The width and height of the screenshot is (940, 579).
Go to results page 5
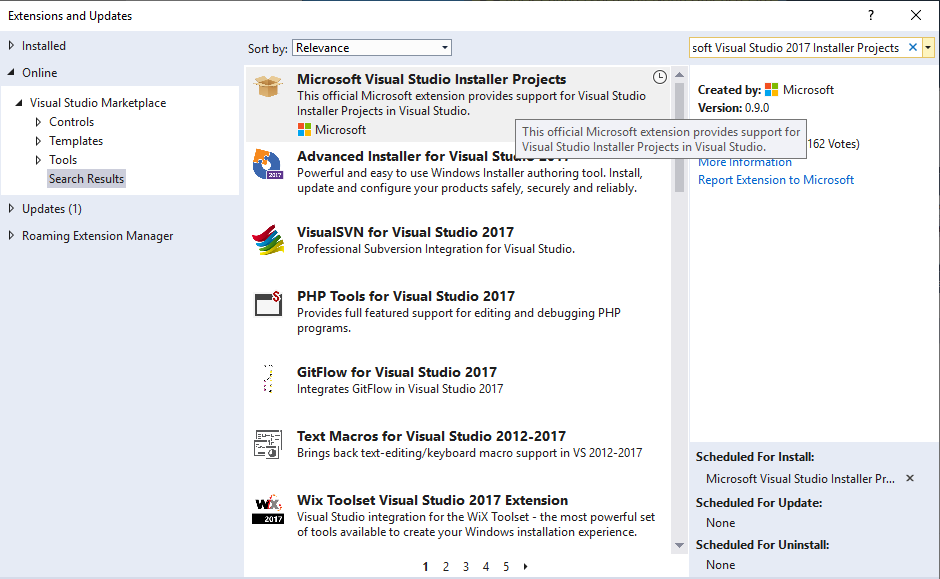coord(506,566)
